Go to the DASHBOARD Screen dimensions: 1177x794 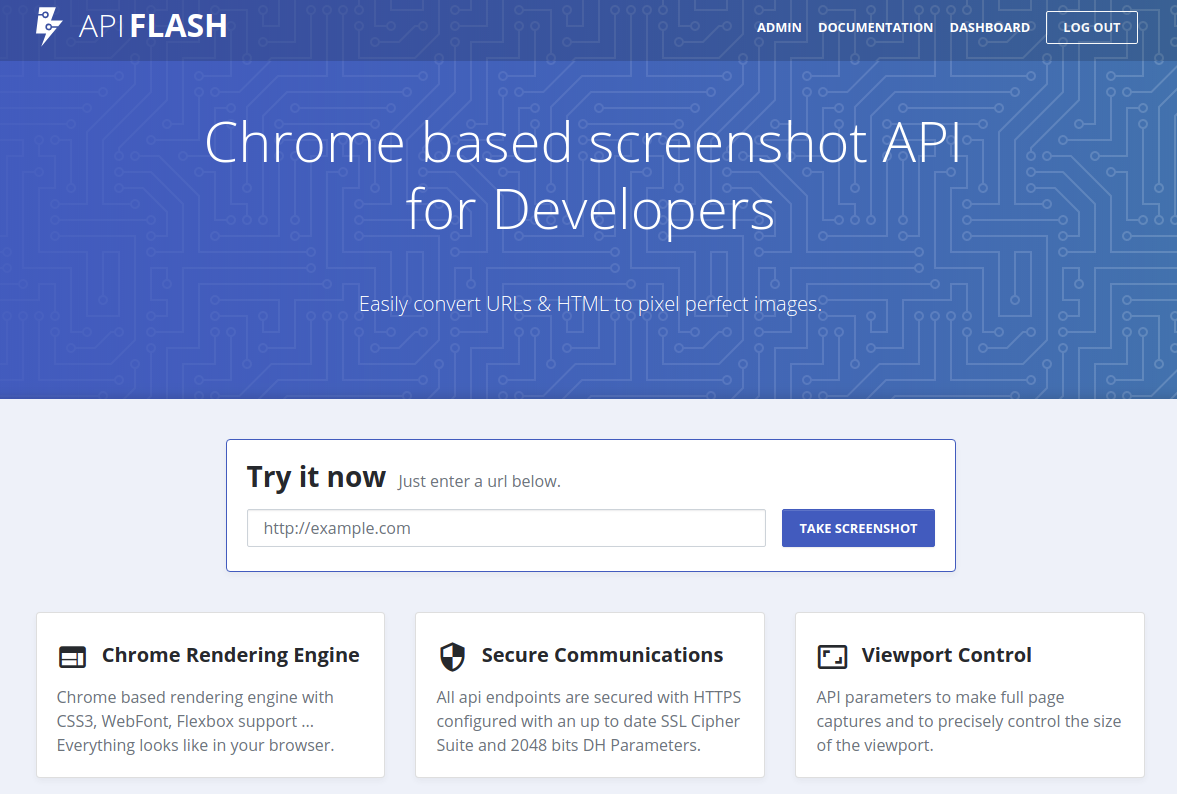(x=989, y=28)
